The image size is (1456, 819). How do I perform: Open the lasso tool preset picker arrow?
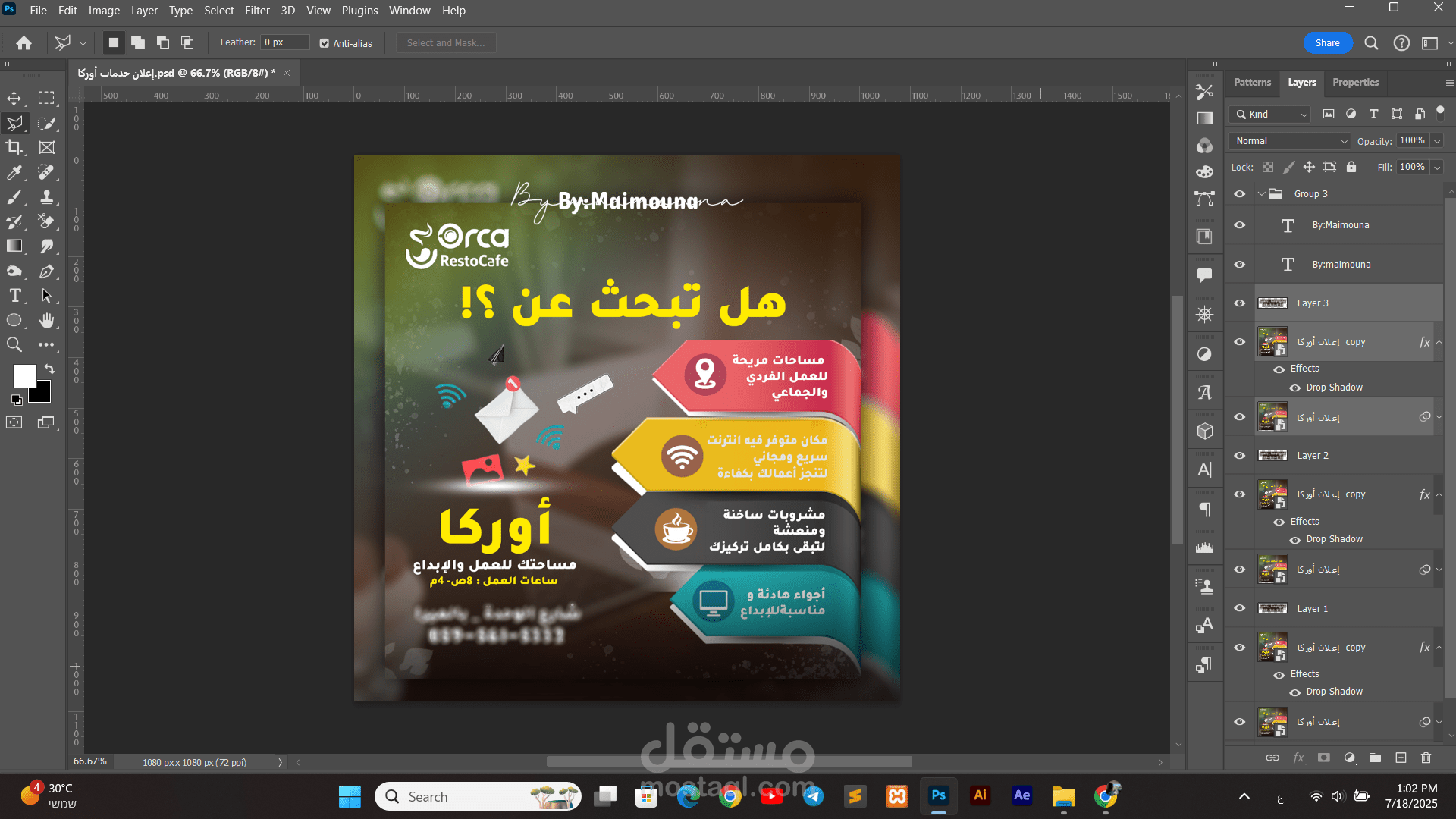pos(83,43)
